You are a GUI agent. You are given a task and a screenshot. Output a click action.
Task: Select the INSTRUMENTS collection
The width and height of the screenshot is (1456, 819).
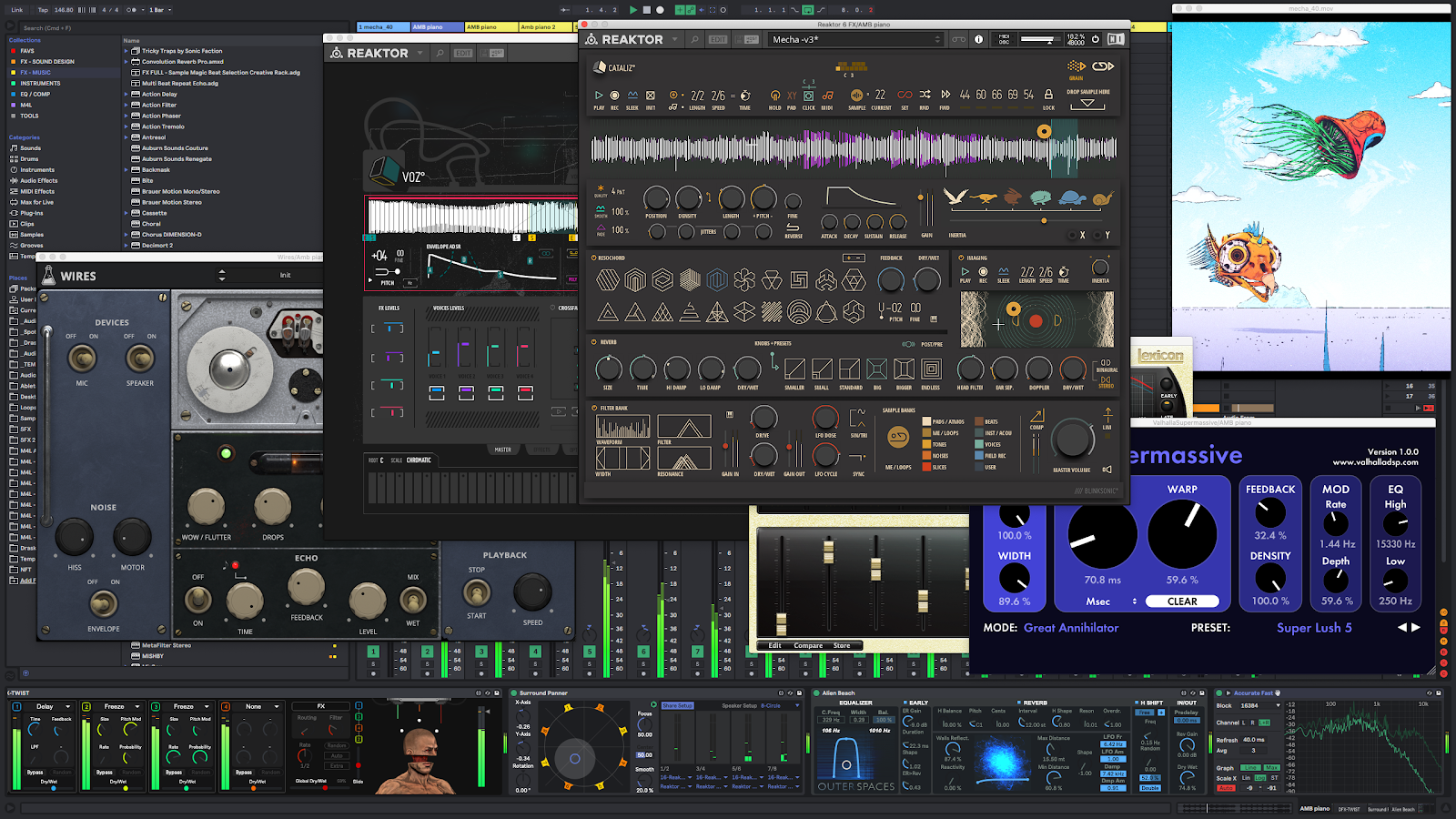point(40,83)
